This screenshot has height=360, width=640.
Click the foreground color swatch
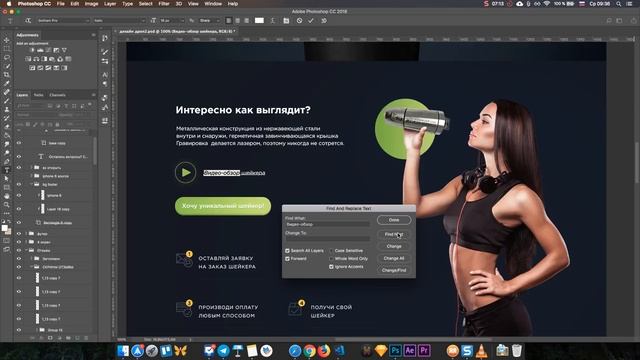pos(4,228)
